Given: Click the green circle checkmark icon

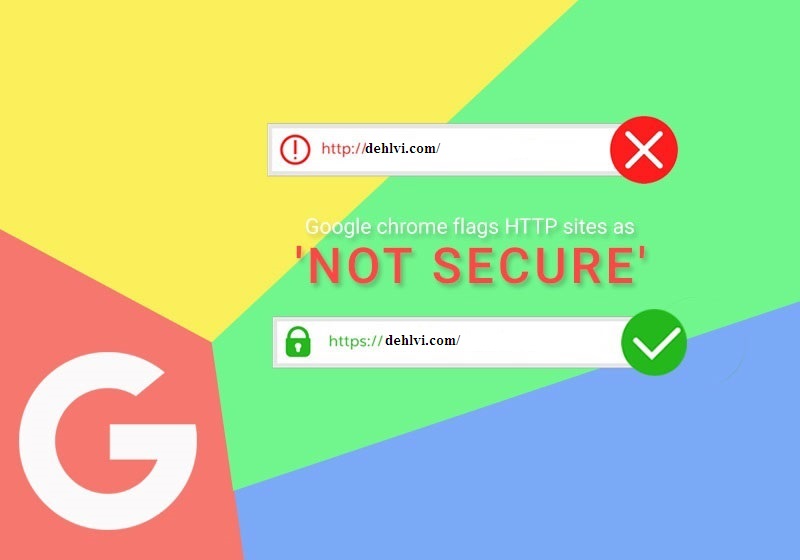Looking at the screenshot, I should [654, 342].
